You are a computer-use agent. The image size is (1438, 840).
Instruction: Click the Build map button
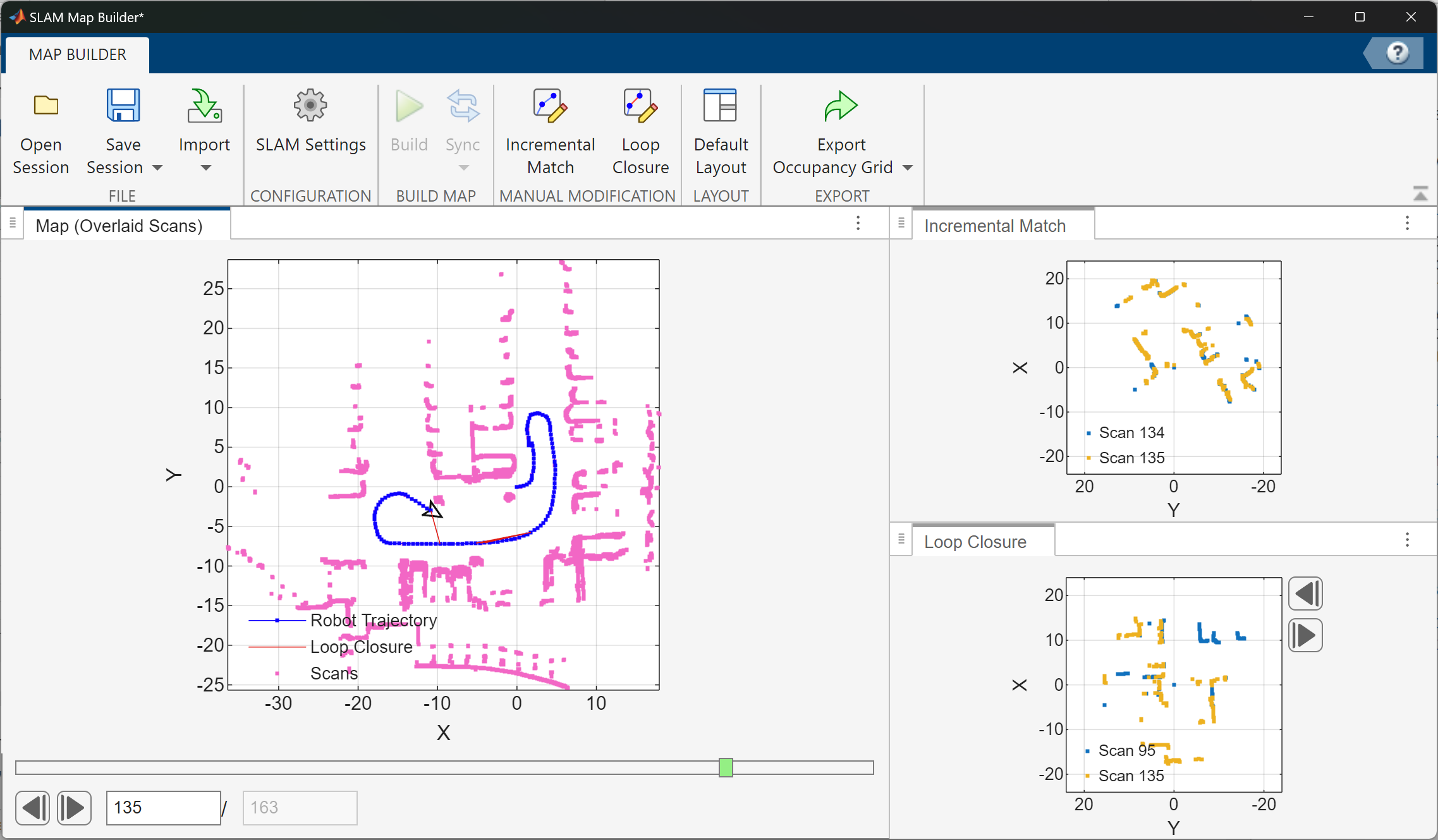(x=408, y=120)
